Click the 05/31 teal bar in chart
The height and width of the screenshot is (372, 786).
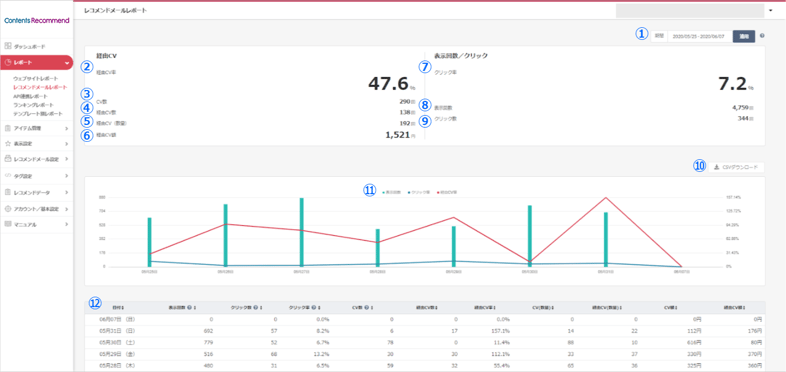[x=606, y=240]
